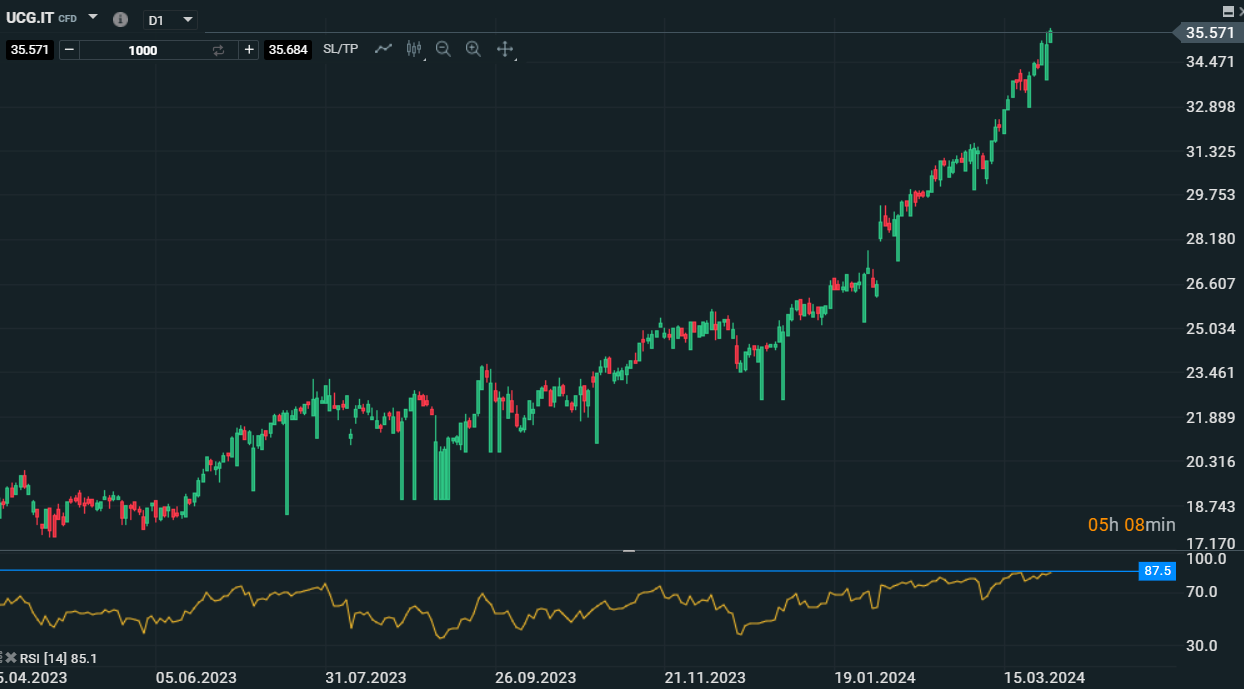Viewport: 1244px width, 689px height.
Task: Click the instrument info icon
Action: click(120, 19)
